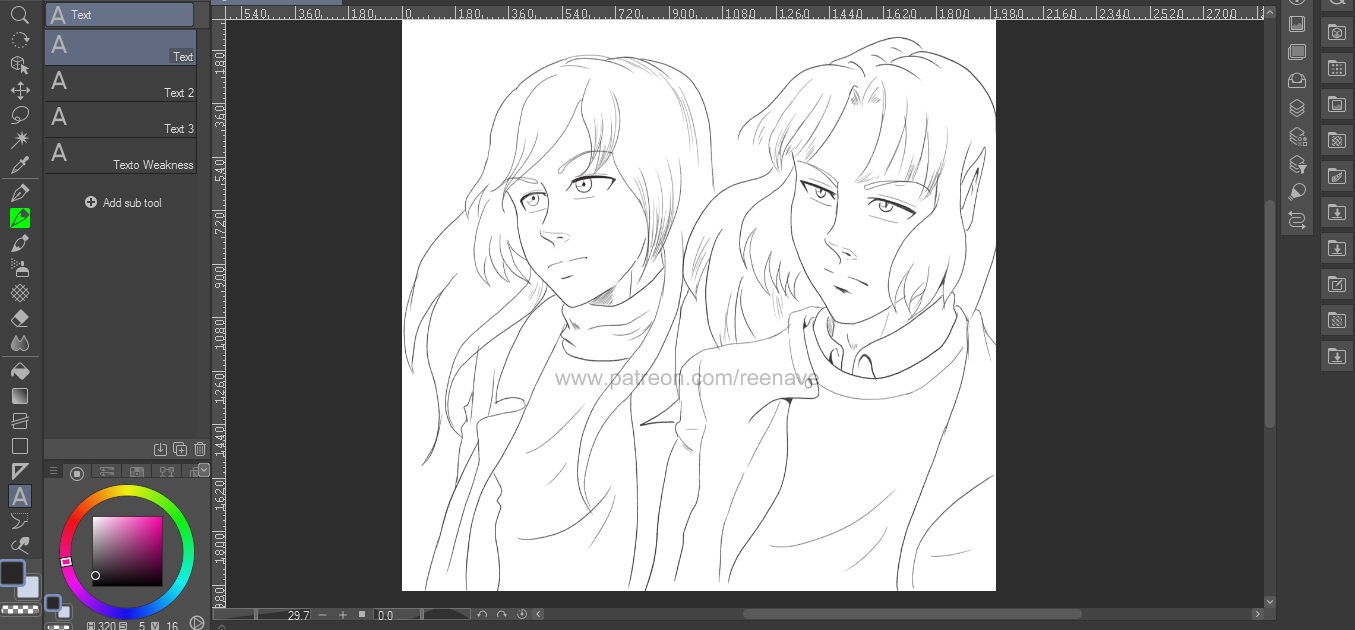Select the Blend tool
The width and height of the screenshot is (1355, 630).
tap(19, 343)
